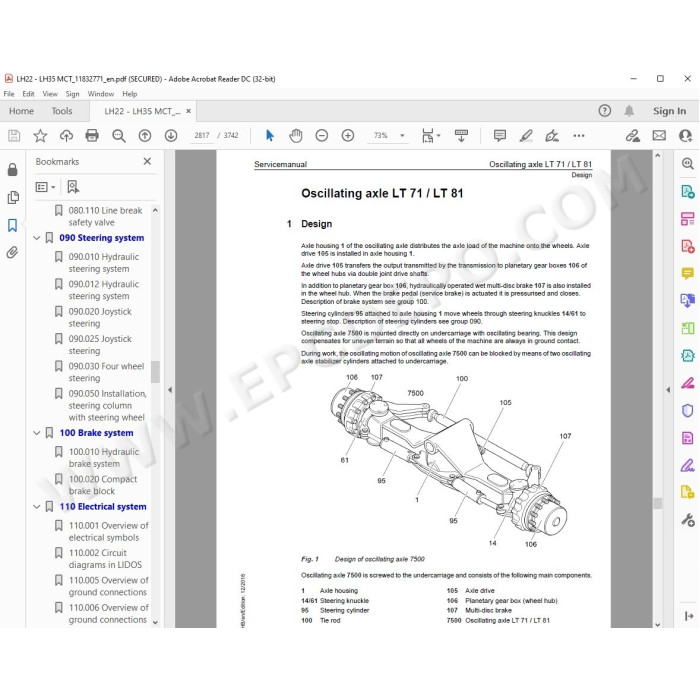Collapse 100 Brake system bookmark

[x=37, y=433]
